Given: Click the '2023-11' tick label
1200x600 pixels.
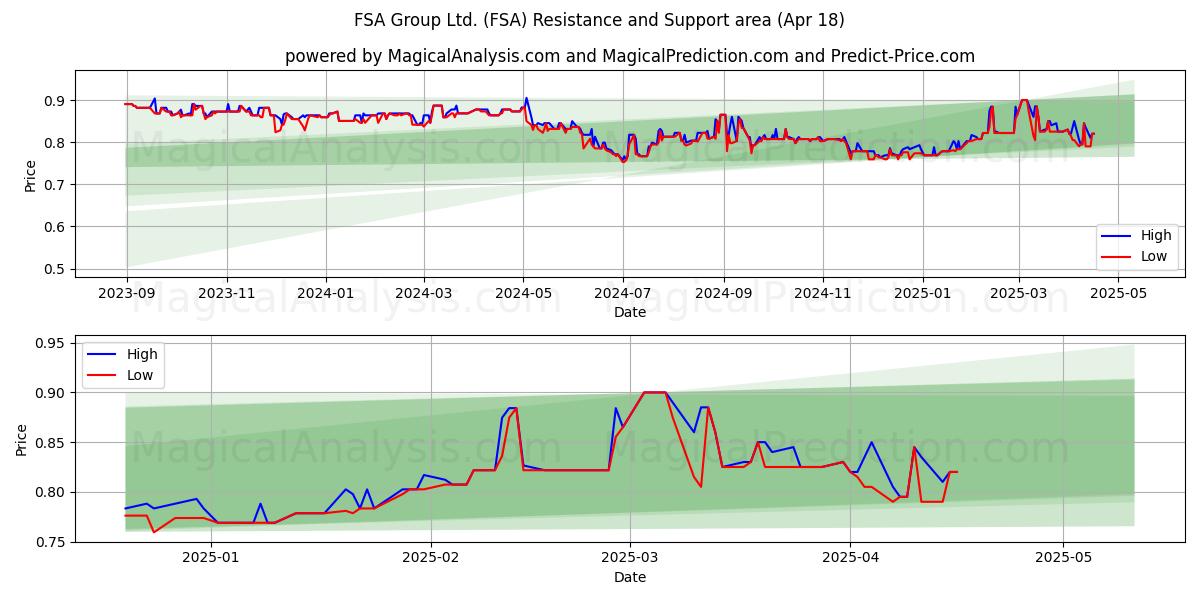Looking at the screenshot, I should tap(226, 293).
